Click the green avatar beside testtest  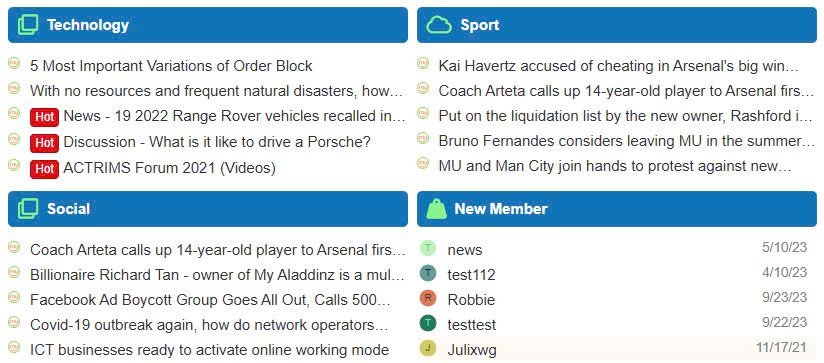click(428, 323)
